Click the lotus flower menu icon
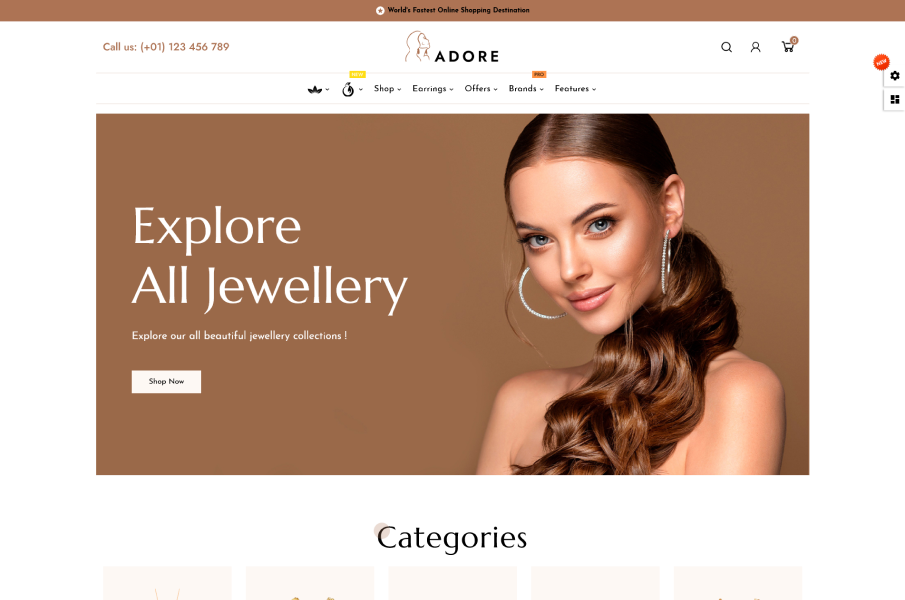This screenshot has width=905, height=600. click(x=315, y=89)
